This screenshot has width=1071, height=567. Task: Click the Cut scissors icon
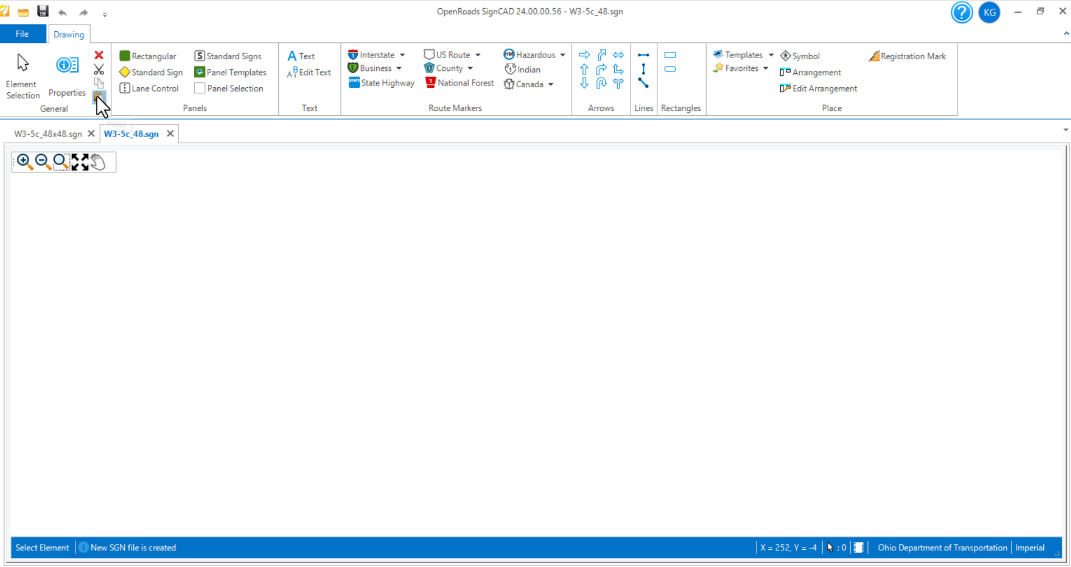99,70
